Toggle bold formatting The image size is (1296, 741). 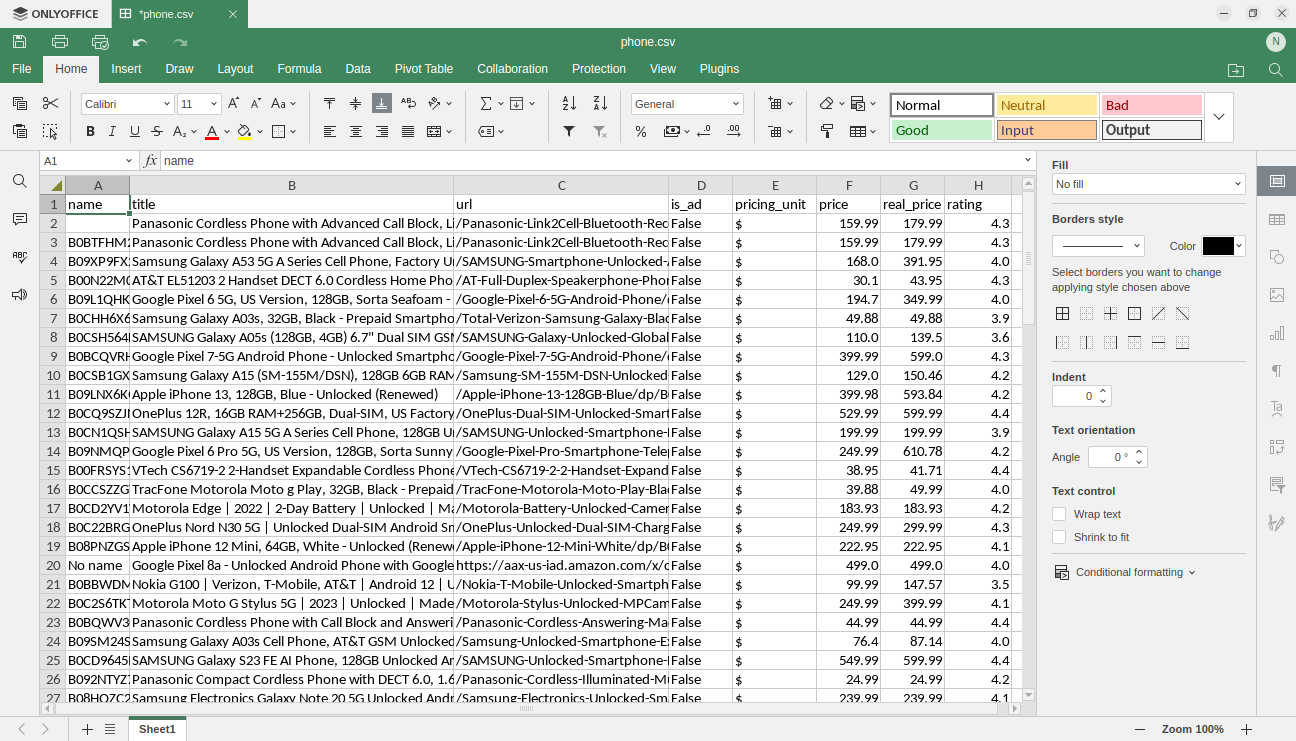pos(90,131)
